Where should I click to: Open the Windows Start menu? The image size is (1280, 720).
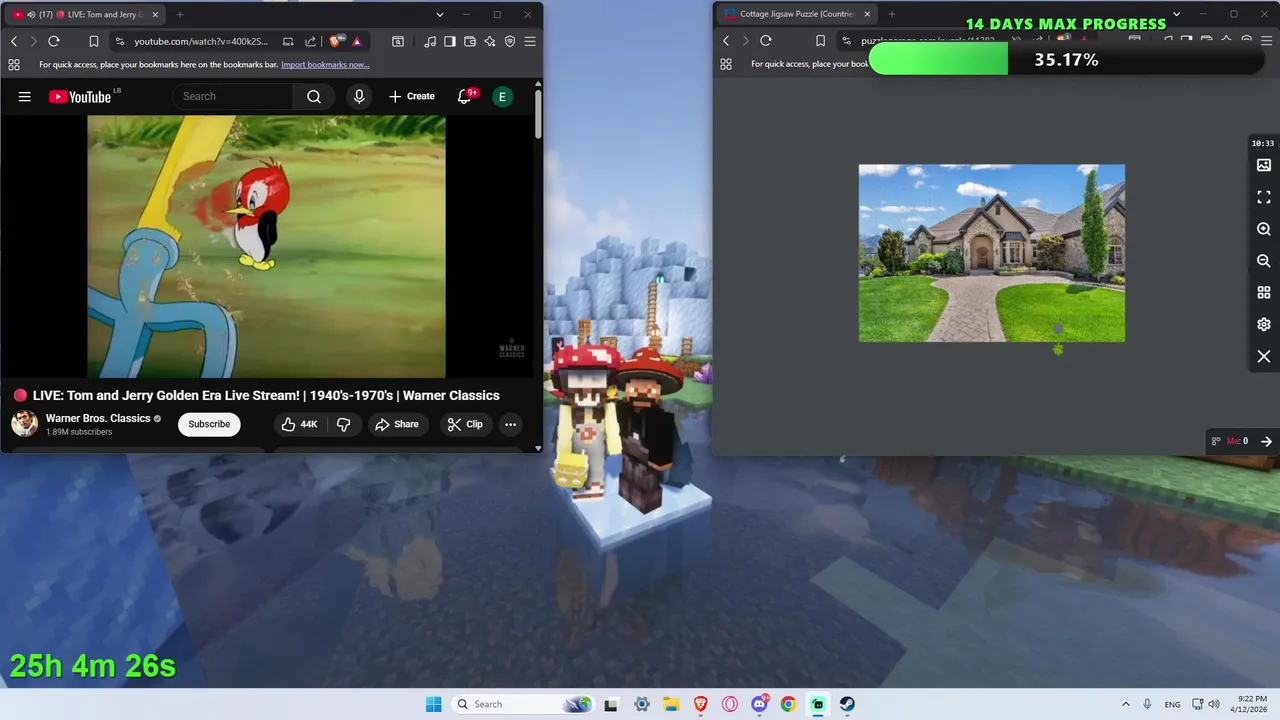pyautogui.click(x=433, y=704)
